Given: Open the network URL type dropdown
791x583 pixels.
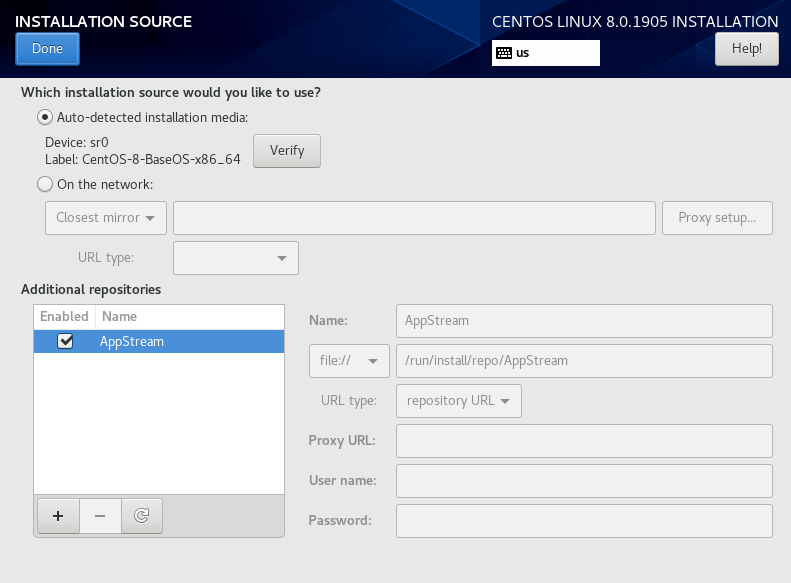Looking at the screenshot, I should click(x=236, y=258).
